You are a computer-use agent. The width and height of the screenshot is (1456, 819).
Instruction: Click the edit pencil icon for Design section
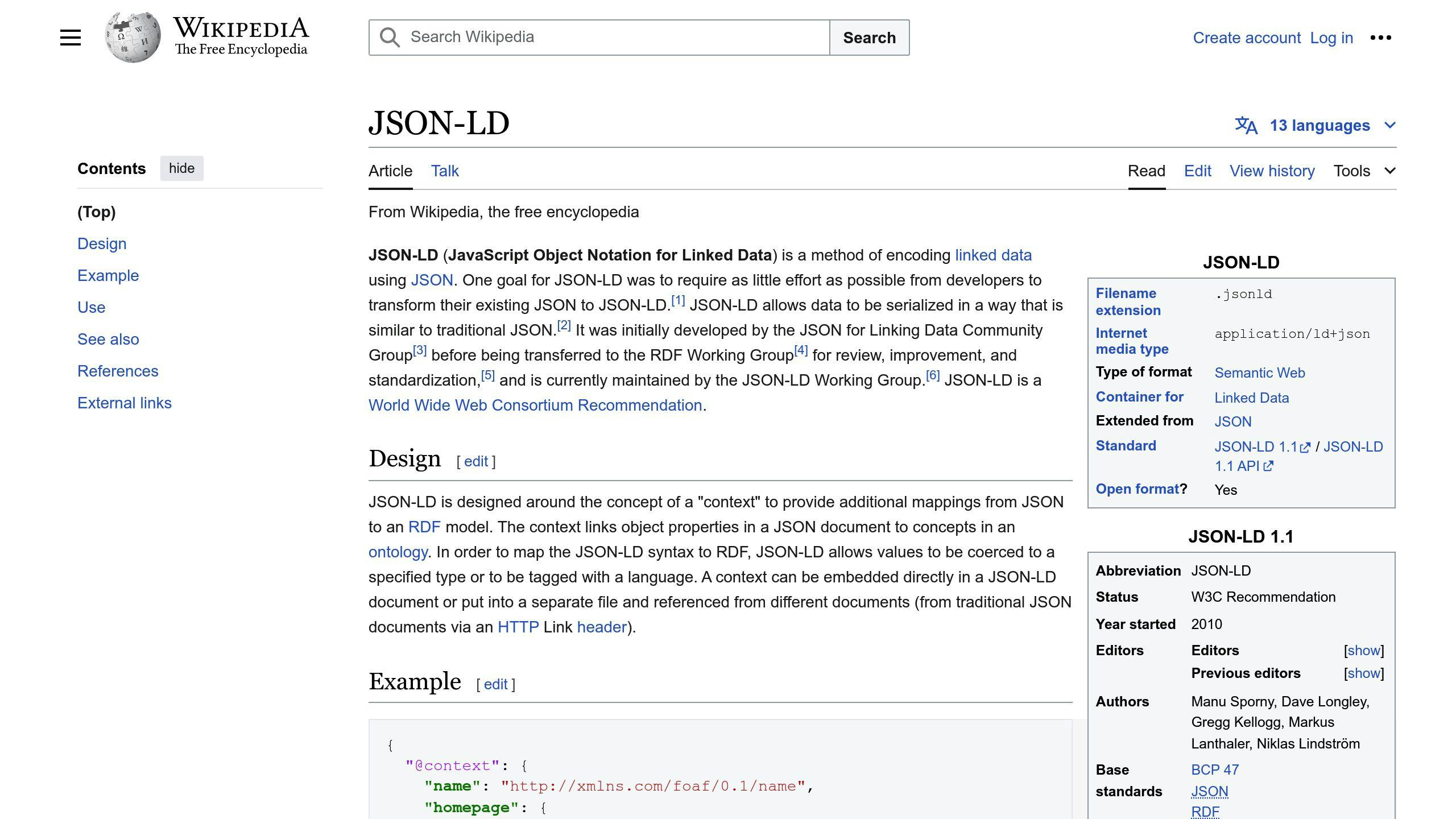coord(475,461)
